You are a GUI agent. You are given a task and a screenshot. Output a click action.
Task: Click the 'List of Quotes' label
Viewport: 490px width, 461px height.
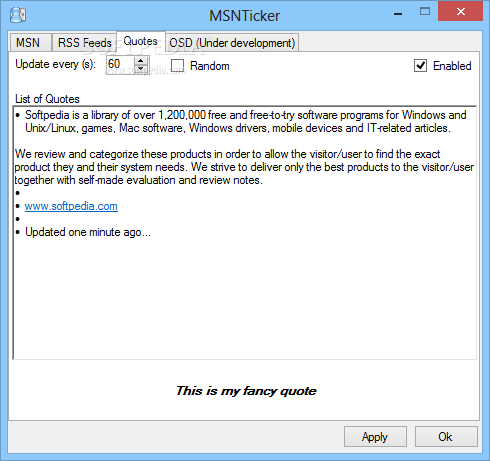[47, 99]
